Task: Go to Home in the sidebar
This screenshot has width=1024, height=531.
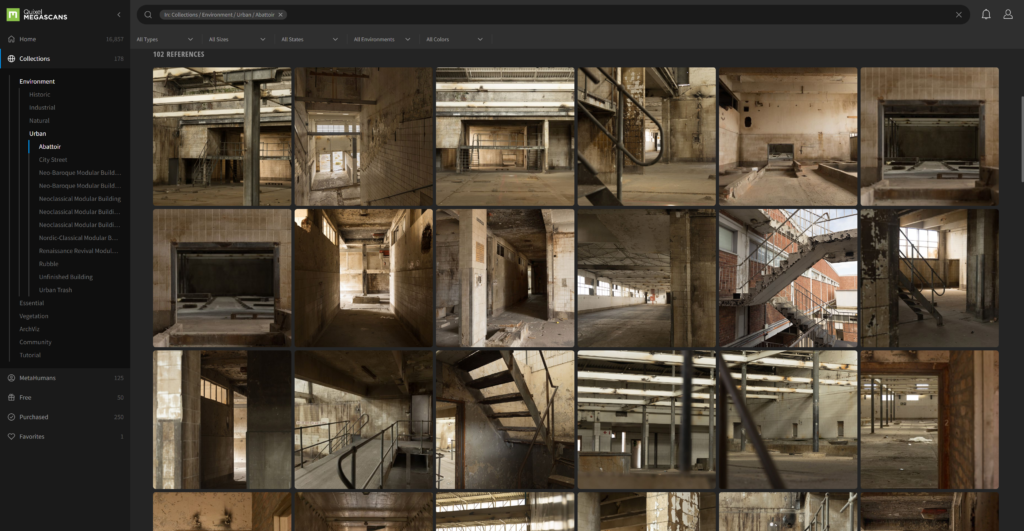Action: click(27, 39)
